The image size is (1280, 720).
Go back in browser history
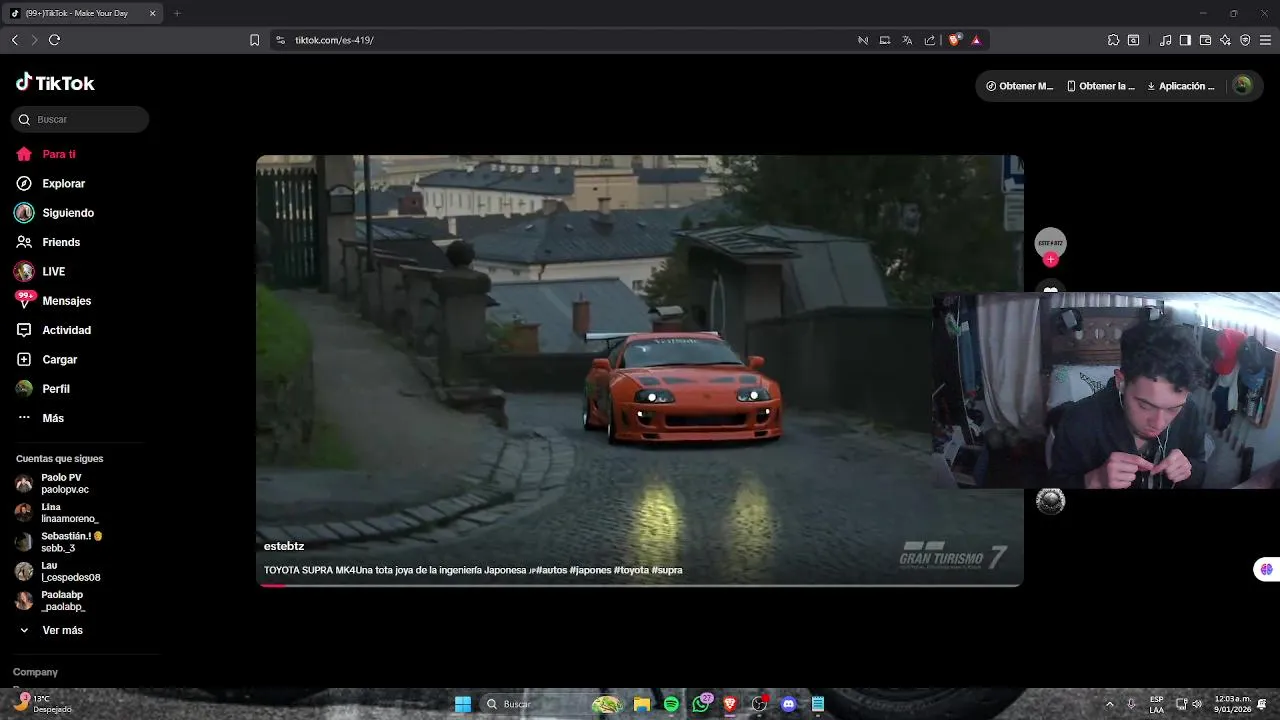[14, 40]
